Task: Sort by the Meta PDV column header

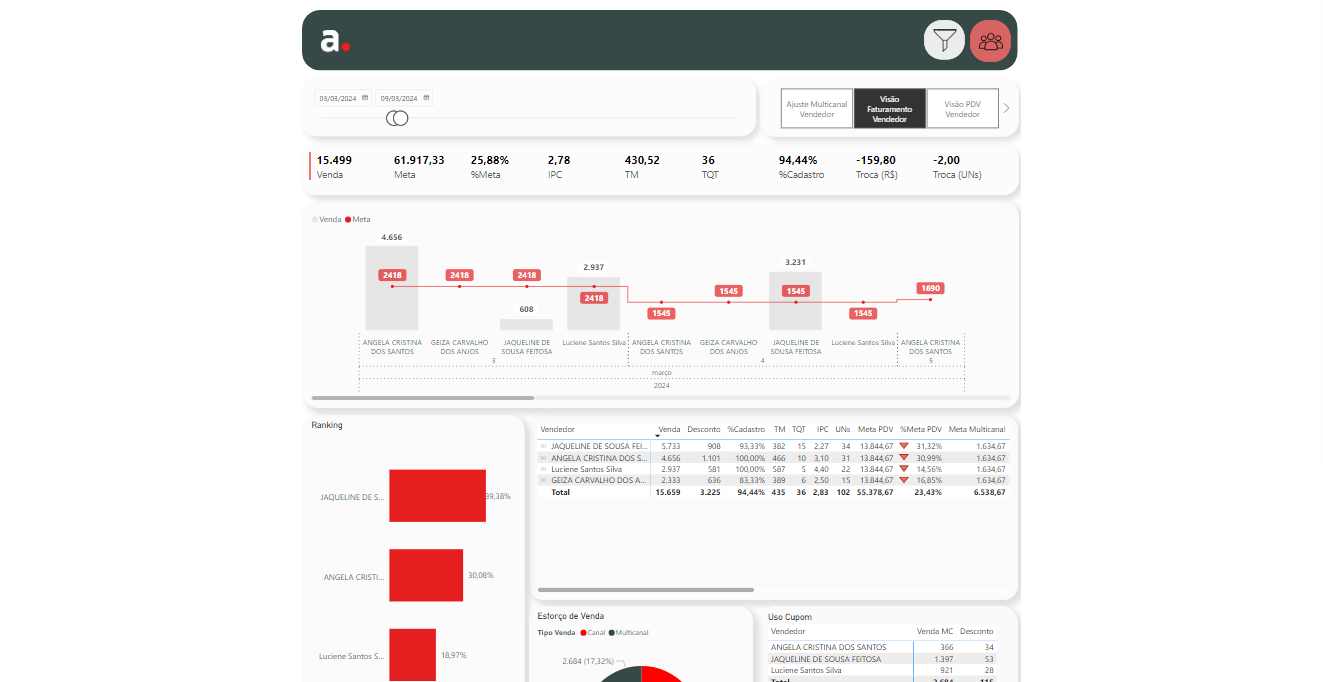Action: coord(875,429)
